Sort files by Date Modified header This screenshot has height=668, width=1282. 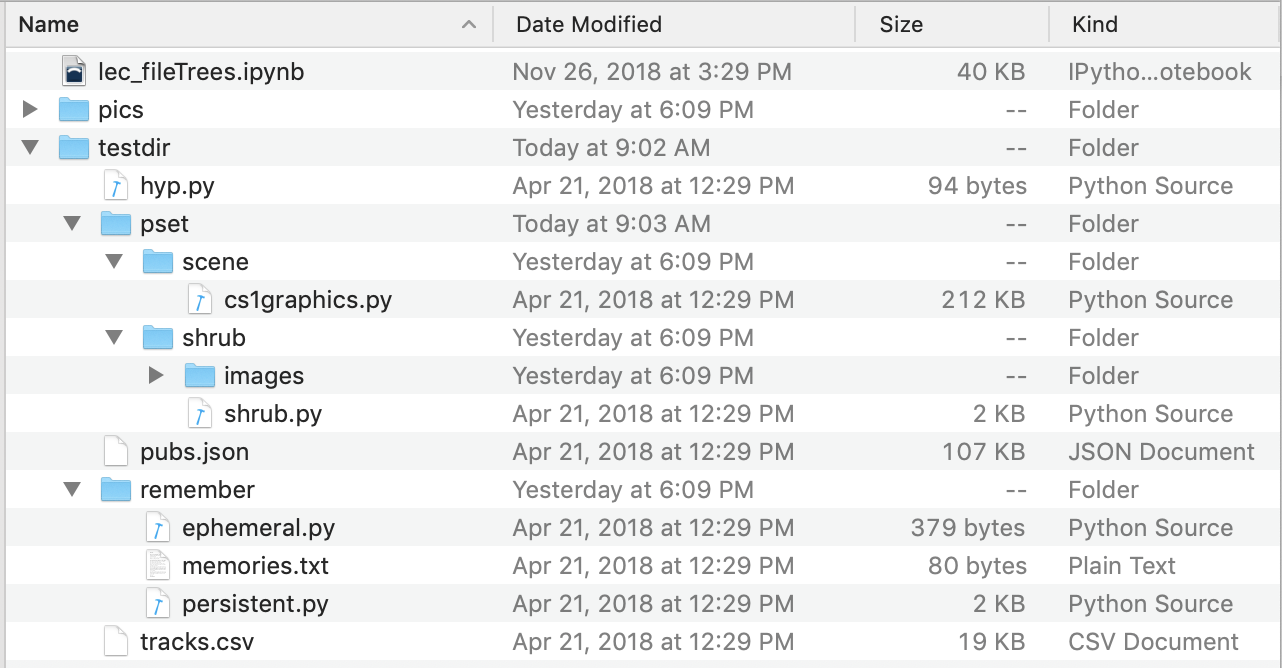[x=589, y=24]
